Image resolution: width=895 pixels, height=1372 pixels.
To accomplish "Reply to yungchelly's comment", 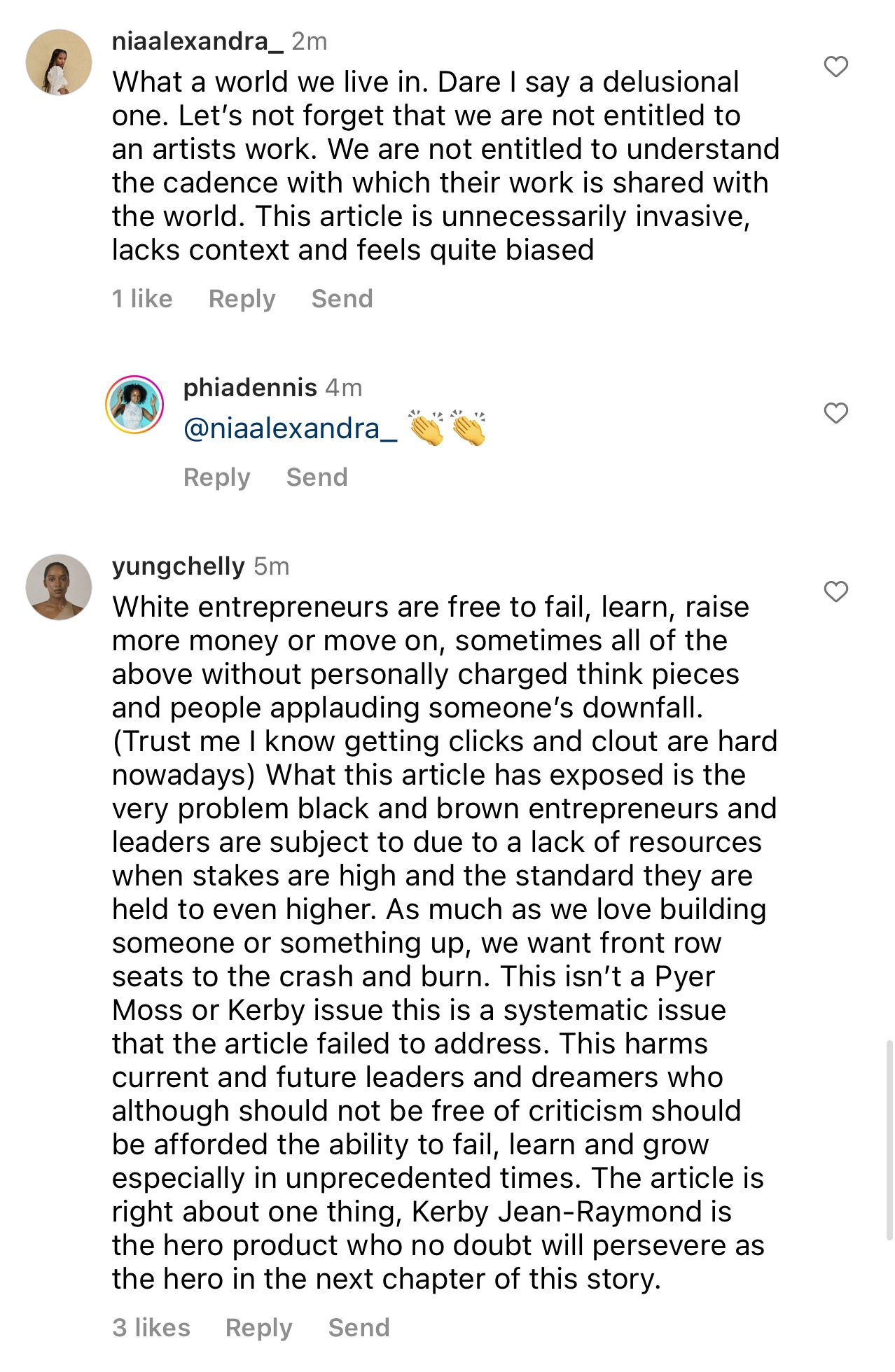I will click(x=258, y=1328).
